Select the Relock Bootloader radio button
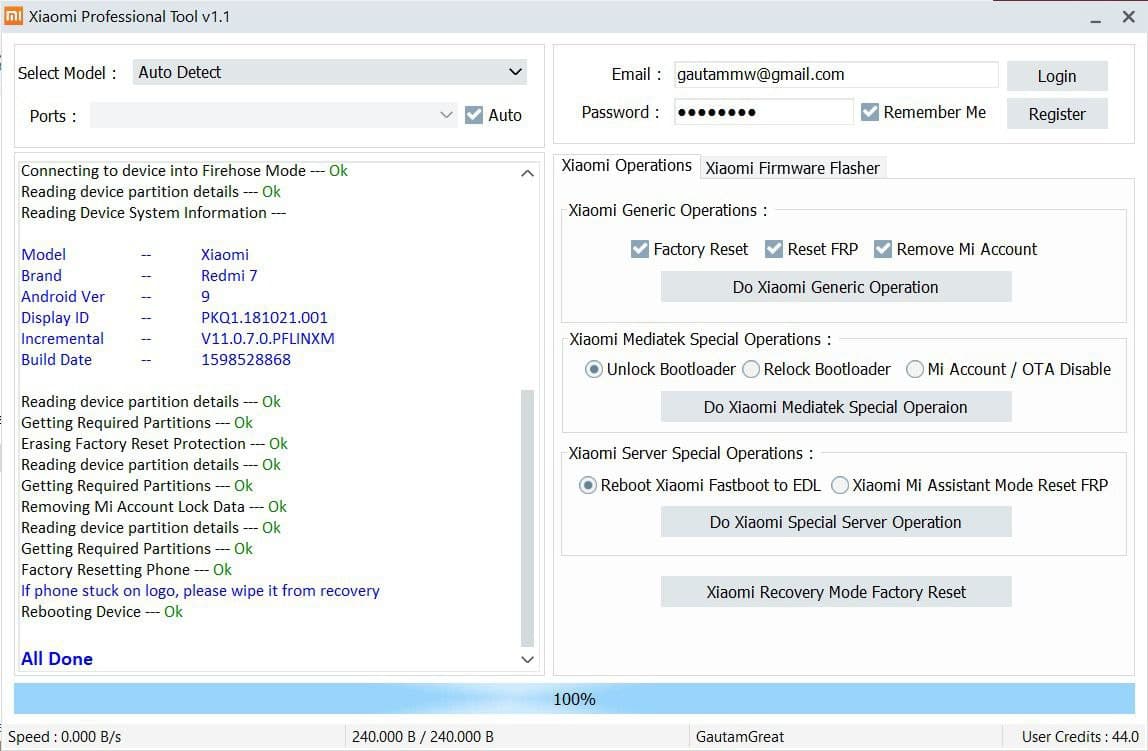Image resolution: width=1148 pixels, height=751 pixels. click(x=751, y=370)
